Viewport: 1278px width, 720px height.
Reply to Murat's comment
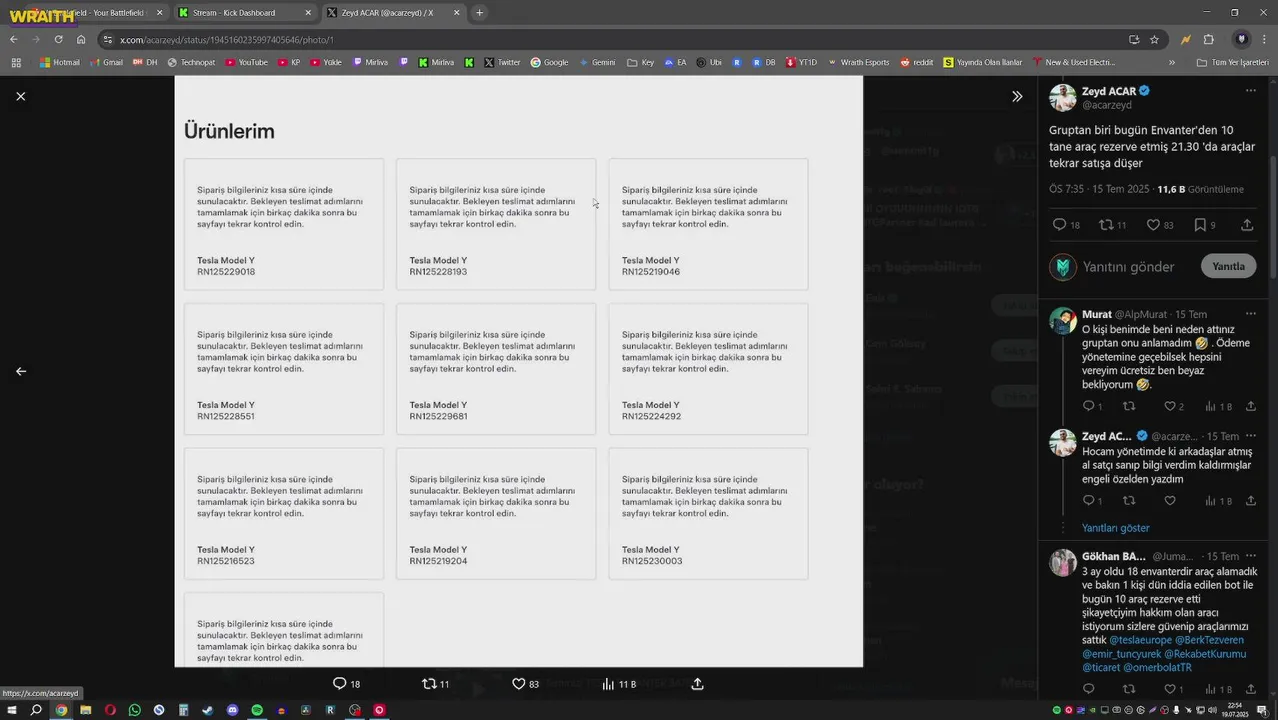1088,406
